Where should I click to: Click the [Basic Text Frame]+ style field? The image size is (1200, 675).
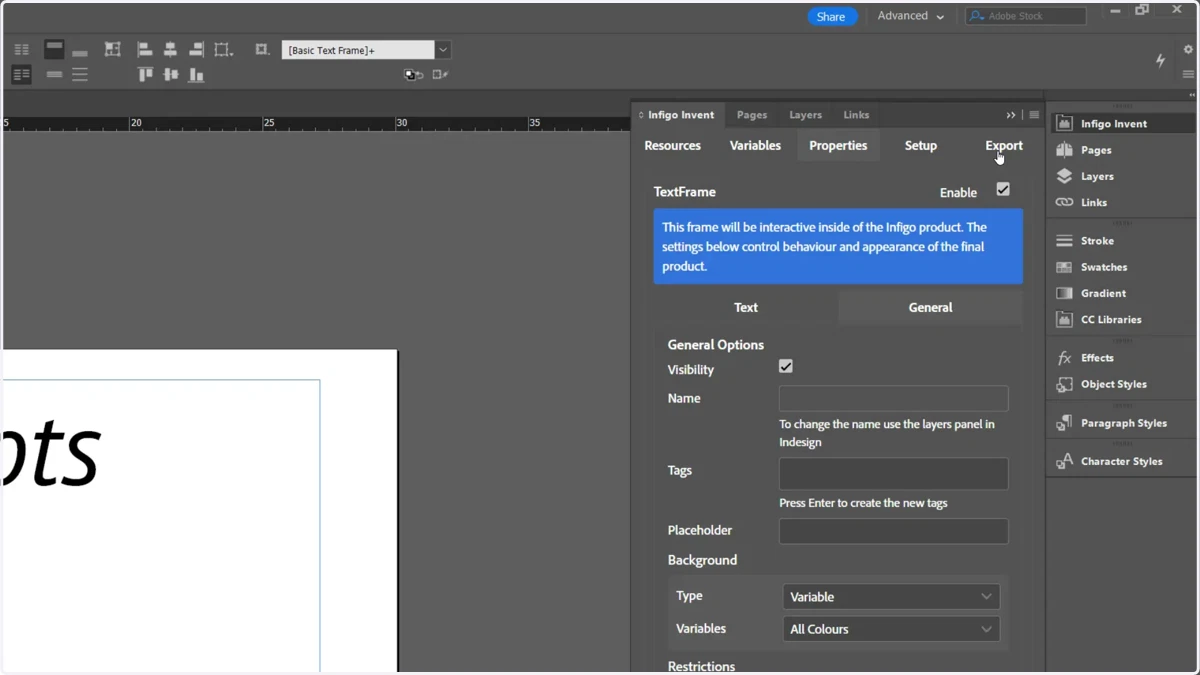(358, 50)
